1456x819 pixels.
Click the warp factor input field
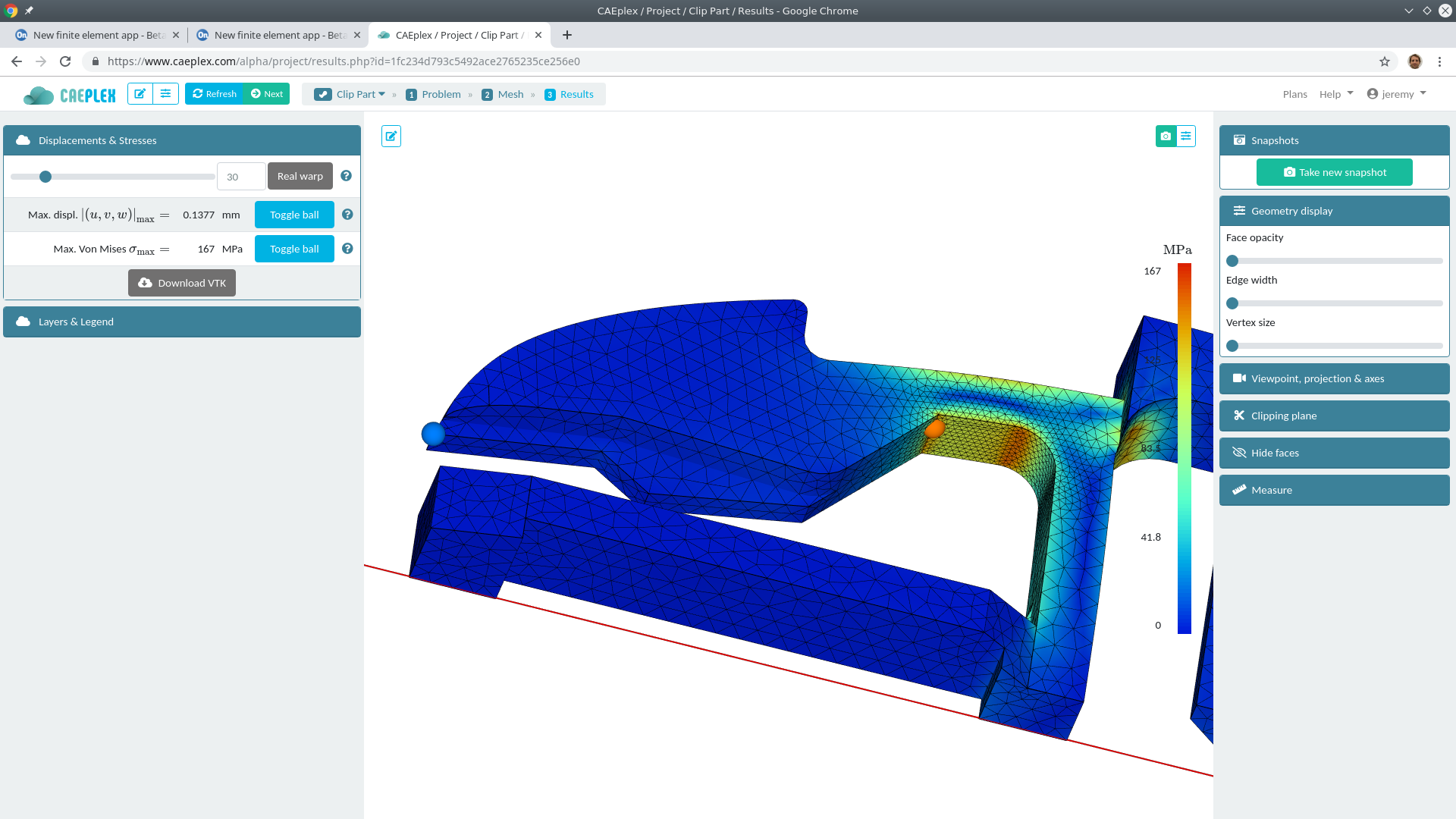[241, 177]
